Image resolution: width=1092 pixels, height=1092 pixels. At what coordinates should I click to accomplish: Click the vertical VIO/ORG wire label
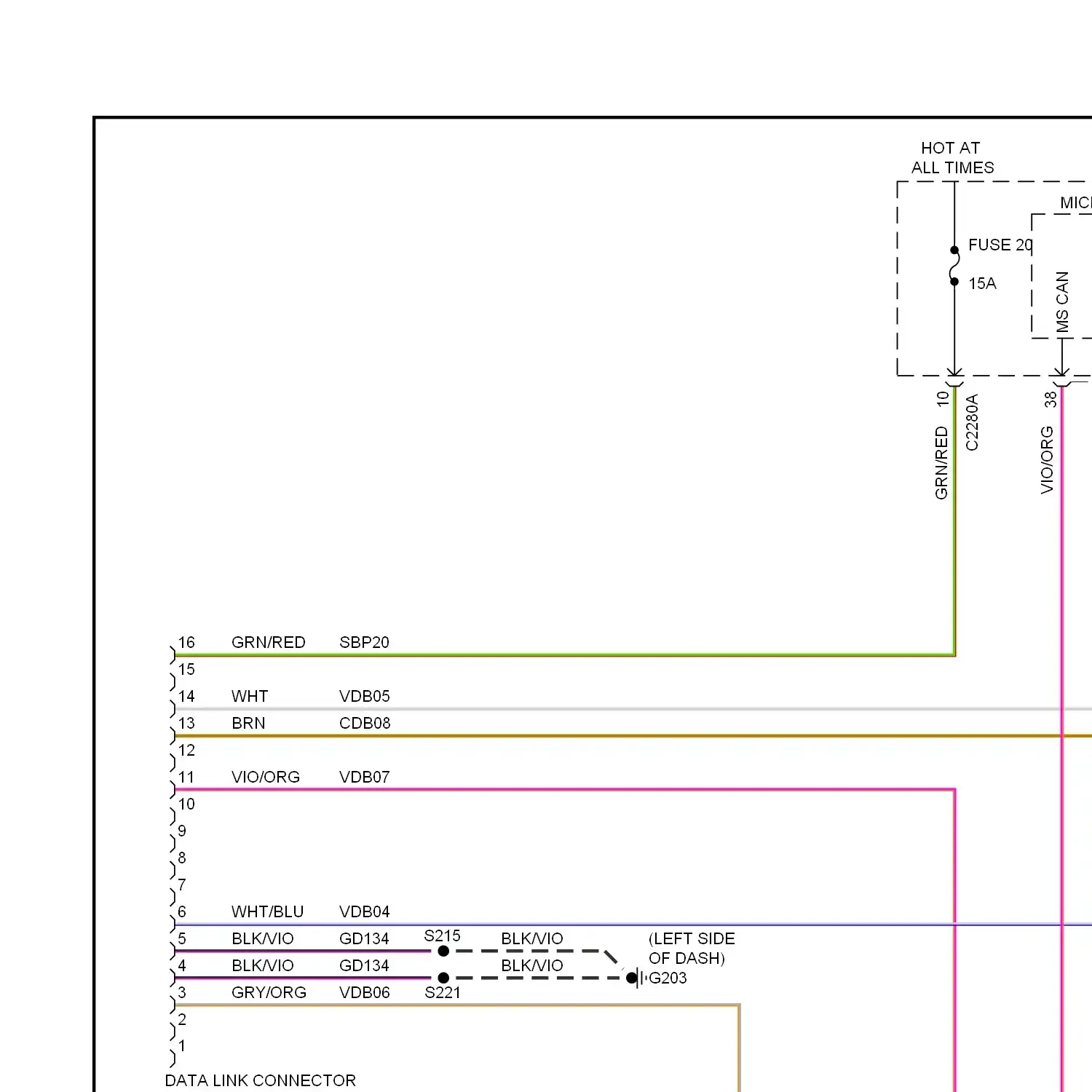[1047, 460]
